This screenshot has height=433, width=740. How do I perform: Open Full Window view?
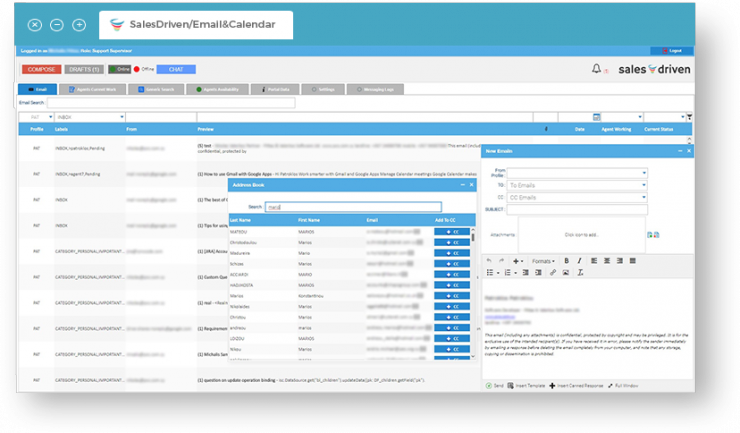click(x=623, y=386)
